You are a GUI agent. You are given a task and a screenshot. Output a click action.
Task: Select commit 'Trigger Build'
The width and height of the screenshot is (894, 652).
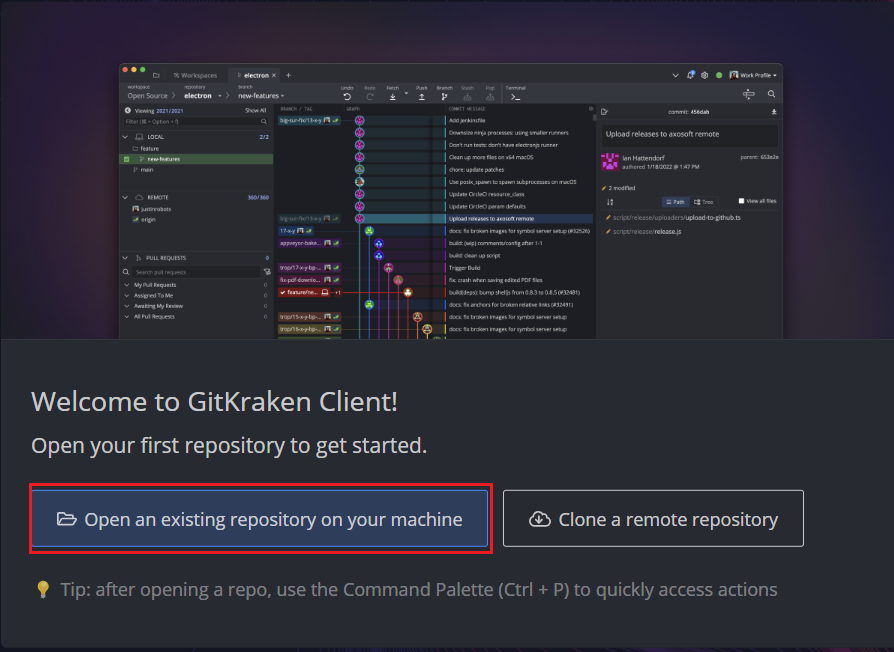point(464,267)
